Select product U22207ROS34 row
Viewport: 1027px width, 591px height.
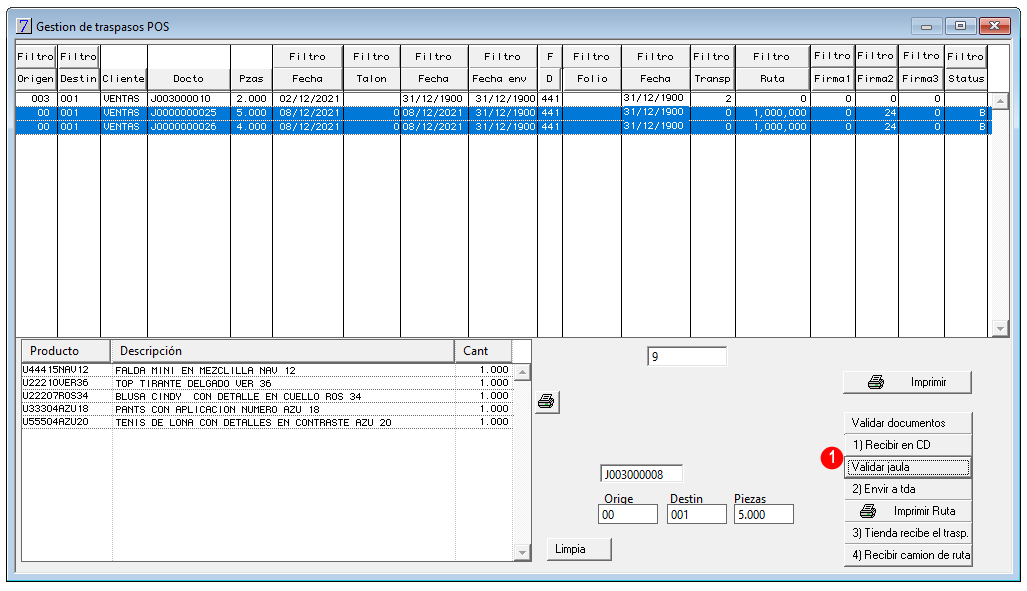coord(267,396)
